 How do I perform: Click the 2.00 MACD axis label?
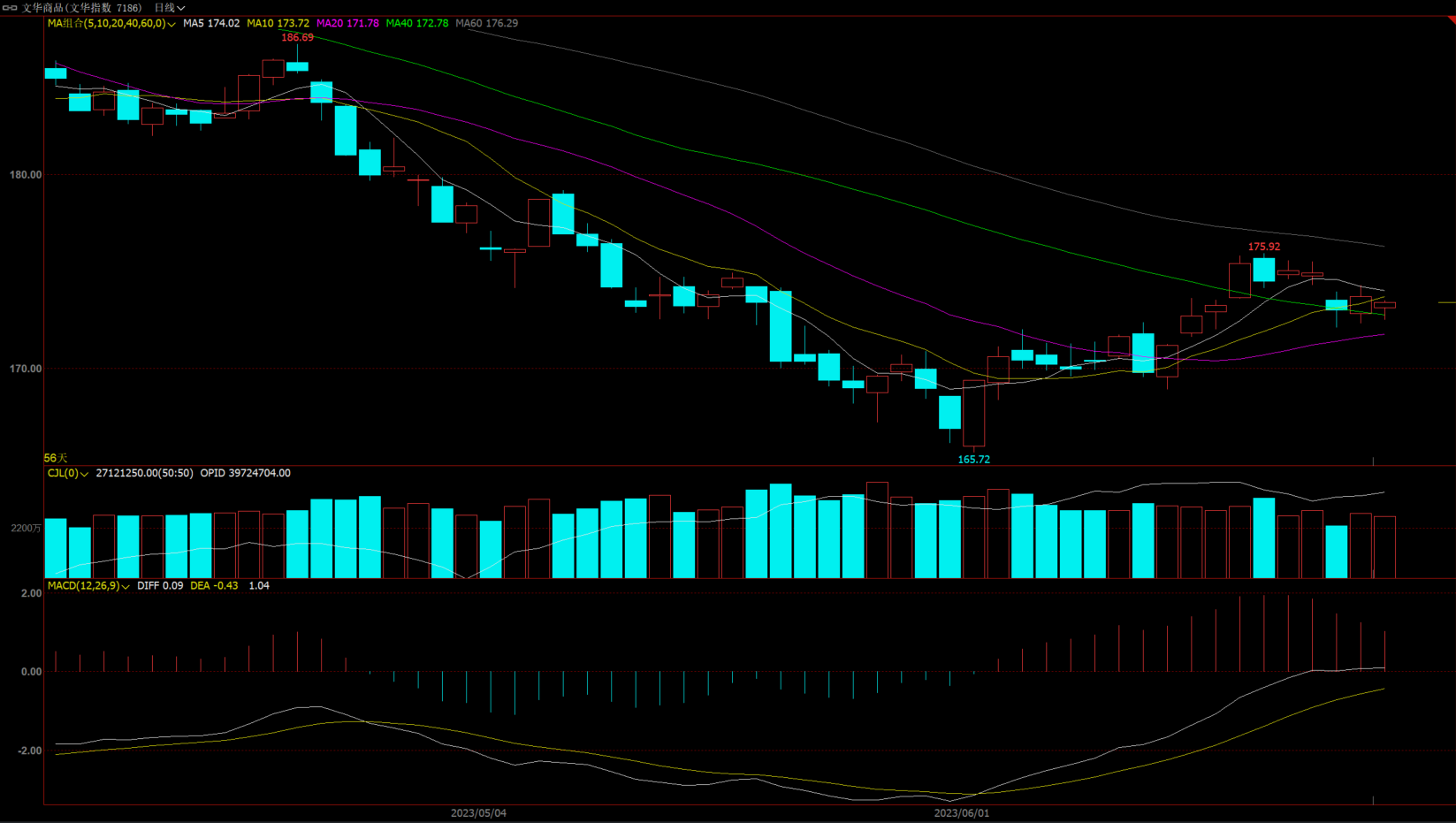point(31,593)
